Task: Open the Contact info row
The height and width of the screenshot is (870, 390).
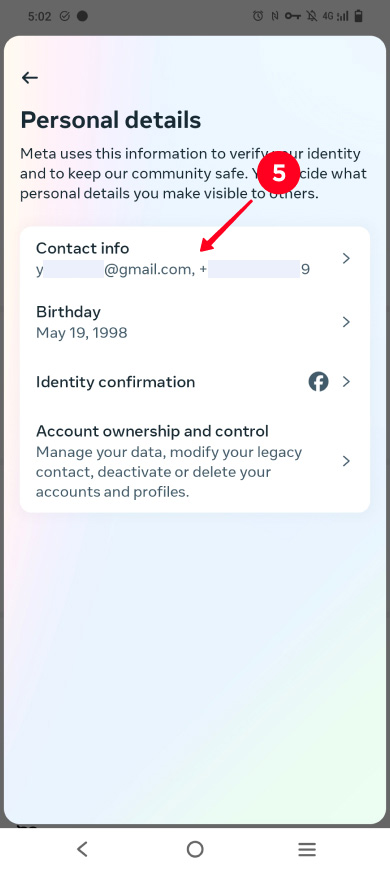Action: 195,259
